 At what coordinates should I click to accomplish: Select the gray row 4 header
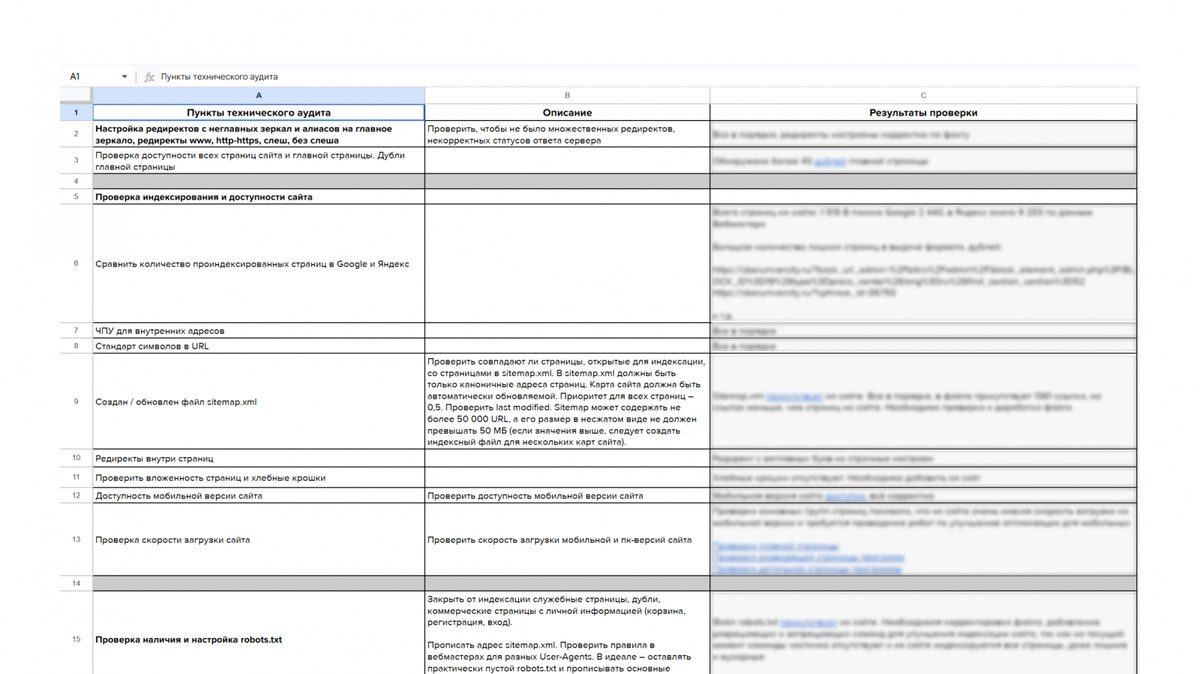(76, 181)
